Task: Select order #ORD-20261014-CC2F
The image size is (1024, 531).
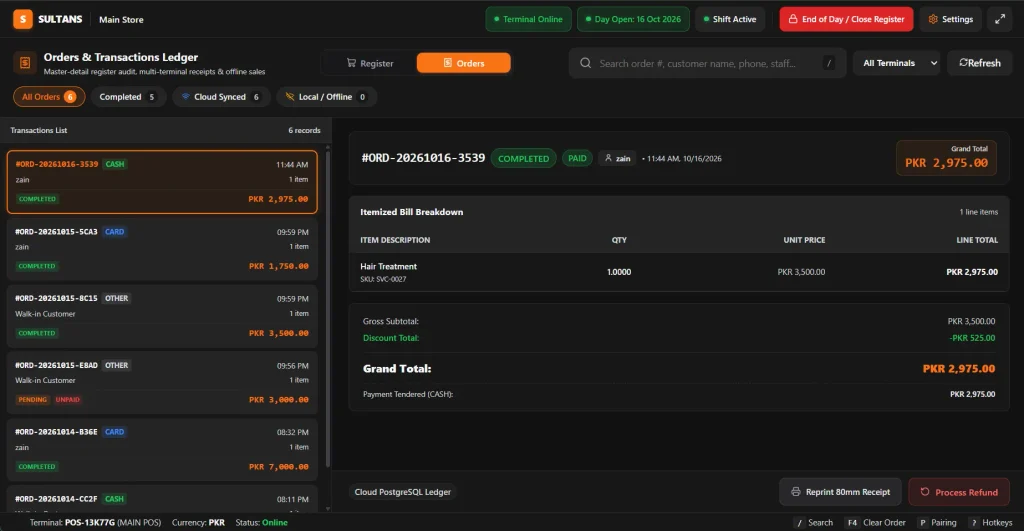Action: (162, 498)
